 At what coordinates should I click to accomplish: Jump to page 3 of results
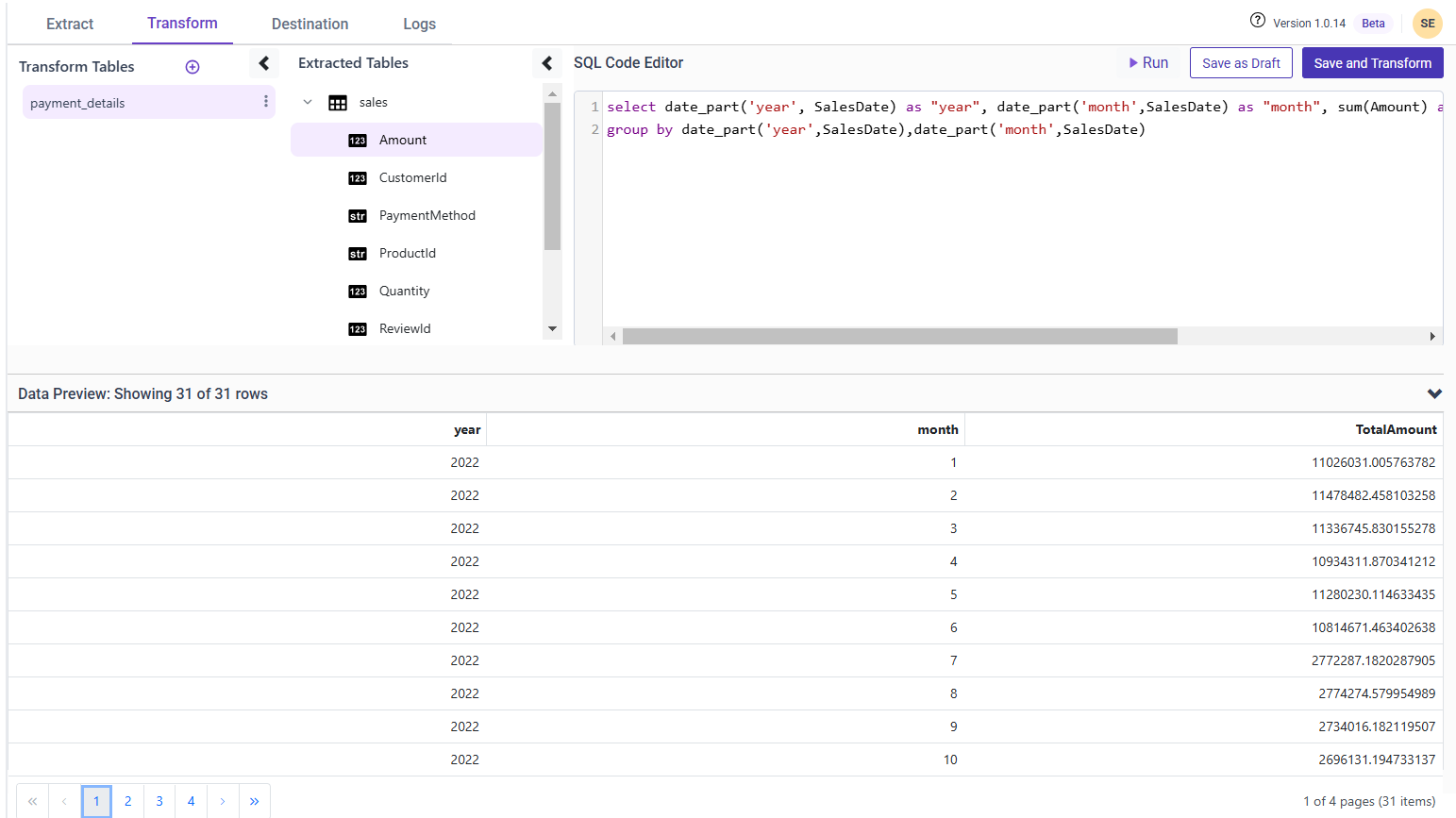click(x=159, y=801)
